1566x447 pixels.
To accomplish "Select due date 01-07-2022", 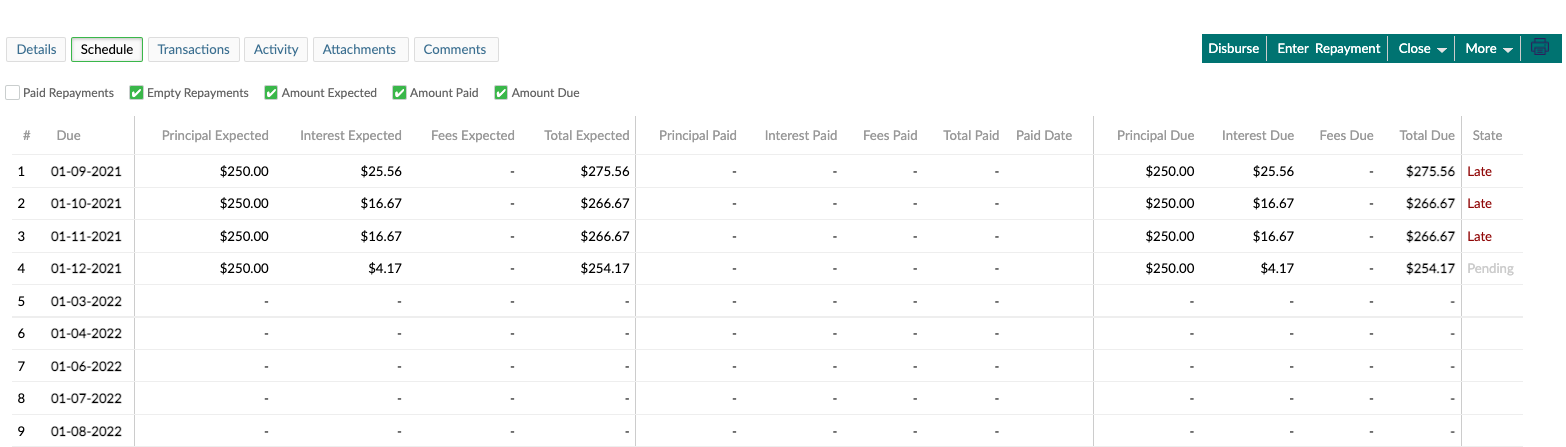I will 86,398.
